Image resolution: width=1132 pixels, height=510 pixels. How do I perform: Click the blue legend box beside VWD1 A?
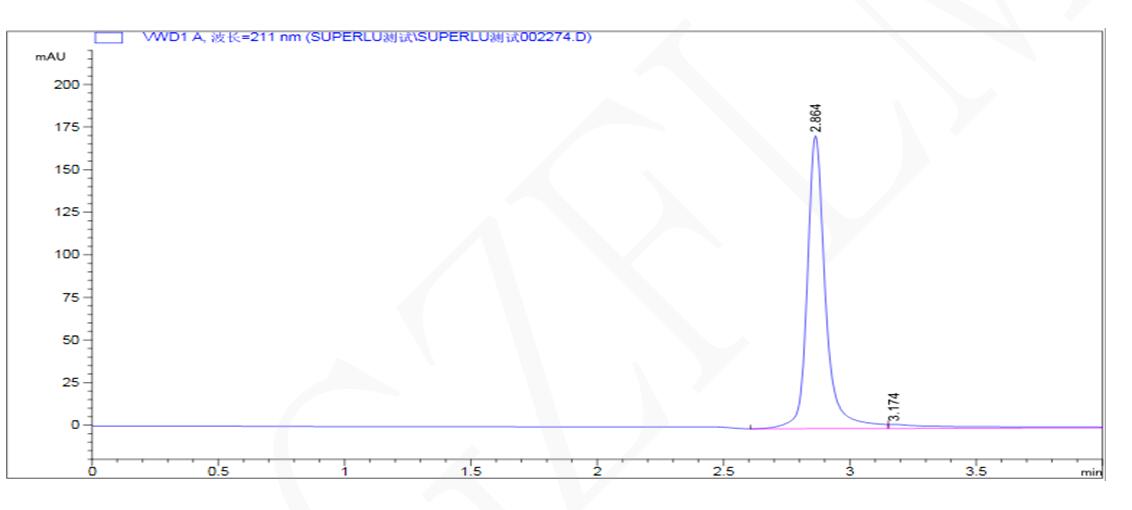108,37
